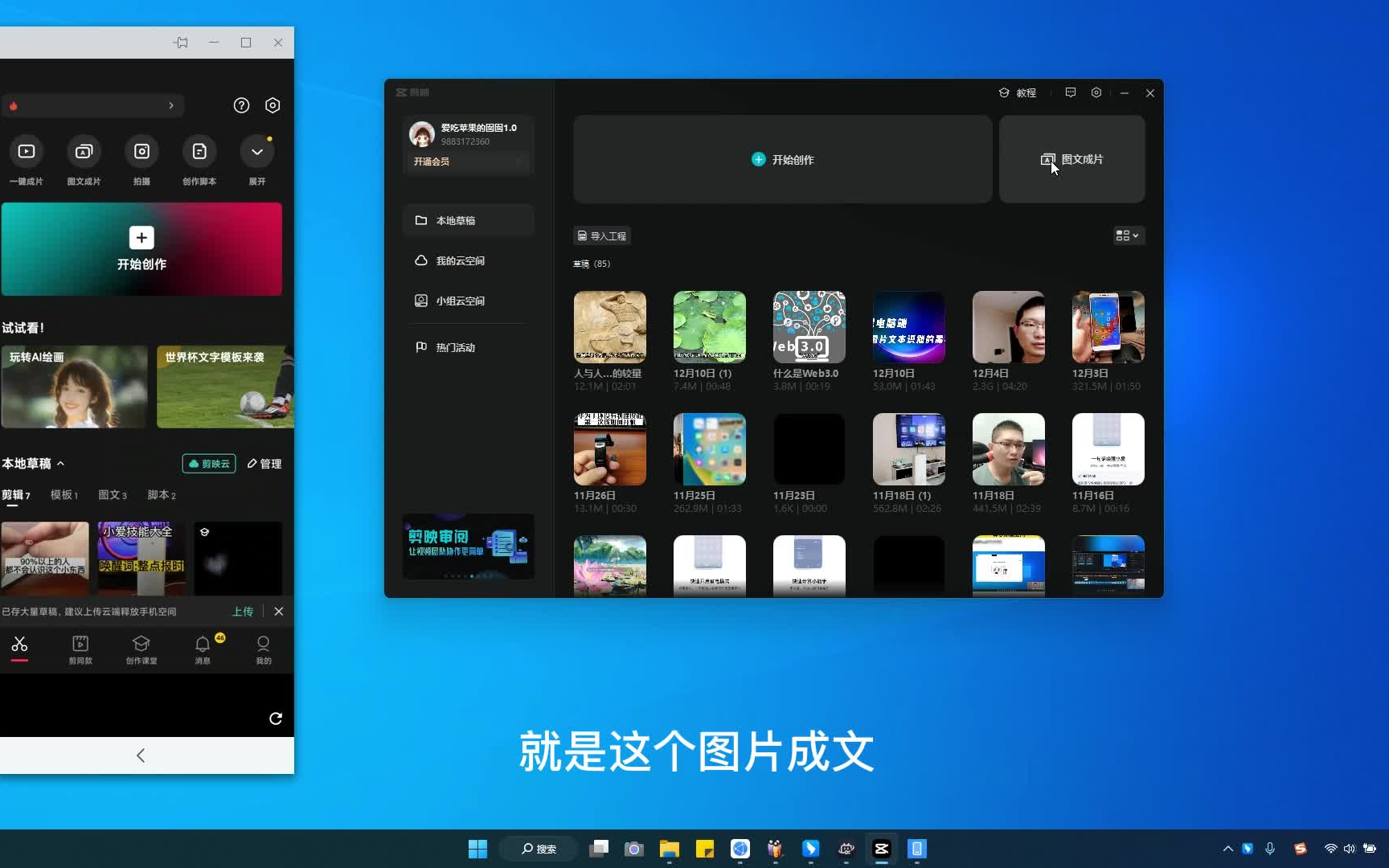The width and height of the screenshot is (1389, 868).
Task: Switch to the 脚本 drafts tab
Action: coord(162,495)
